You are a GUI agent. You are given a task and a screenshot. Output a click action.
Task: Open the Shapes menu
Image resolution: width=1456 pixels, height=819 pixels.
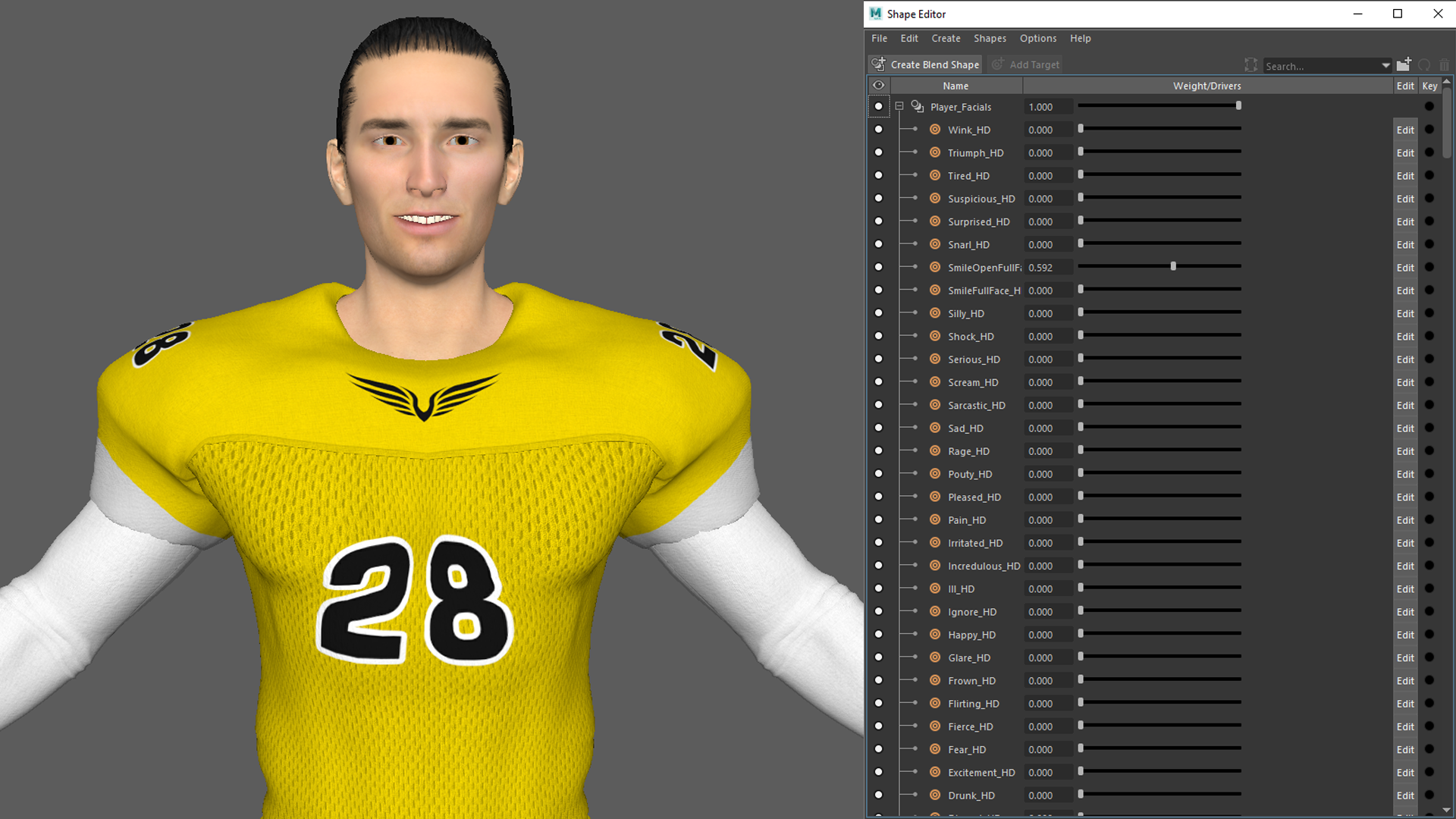point(990,38)
